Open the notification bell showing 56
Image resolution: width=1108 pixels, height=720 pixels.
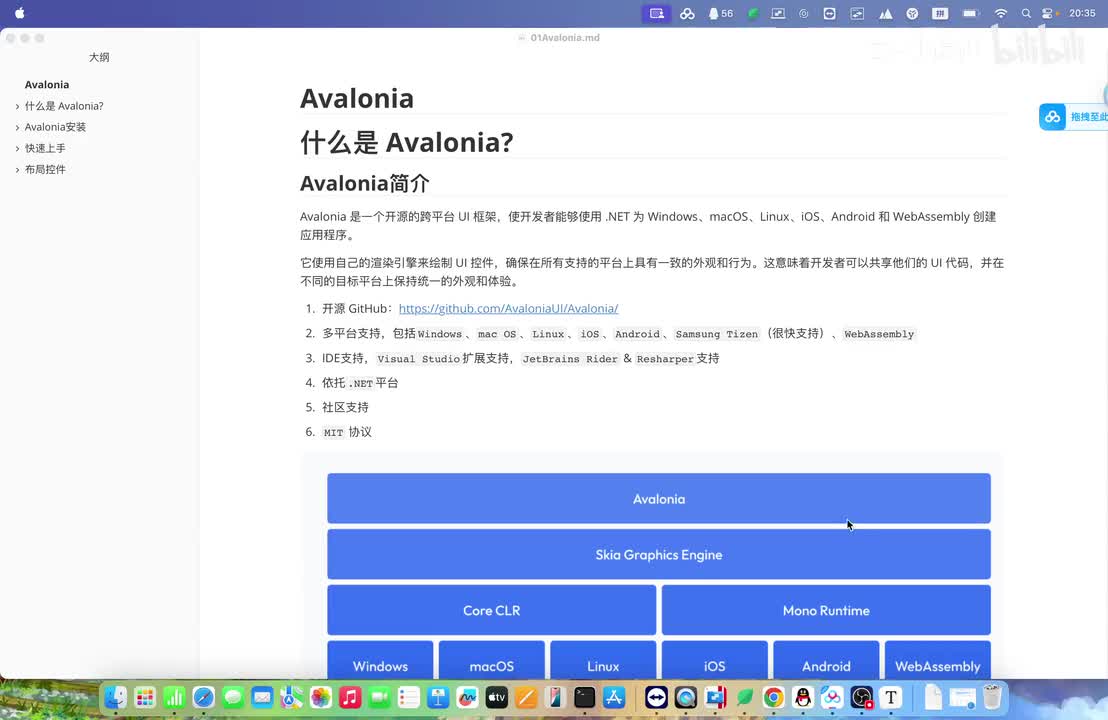[x=721, y=13]
